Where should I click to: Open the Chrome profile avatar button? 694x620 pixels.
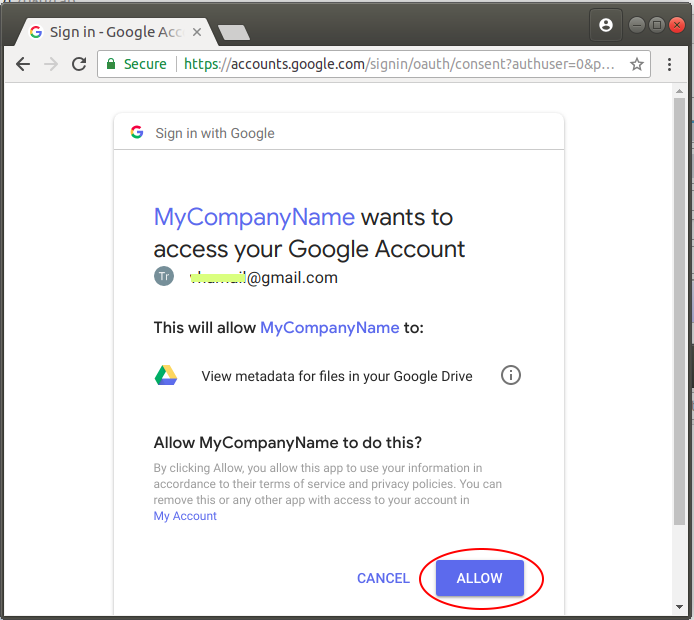605,25
